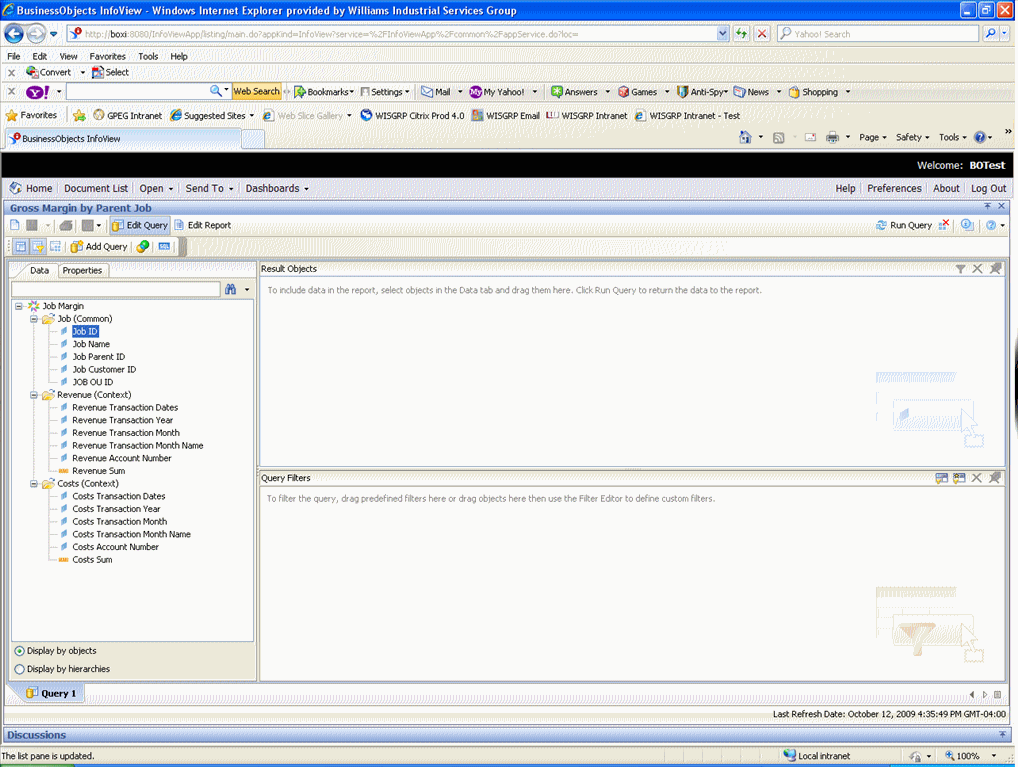This screenshot has height=767, width=1018.
Task: Select the Job ID object
Action: click(x=85, y=331)
